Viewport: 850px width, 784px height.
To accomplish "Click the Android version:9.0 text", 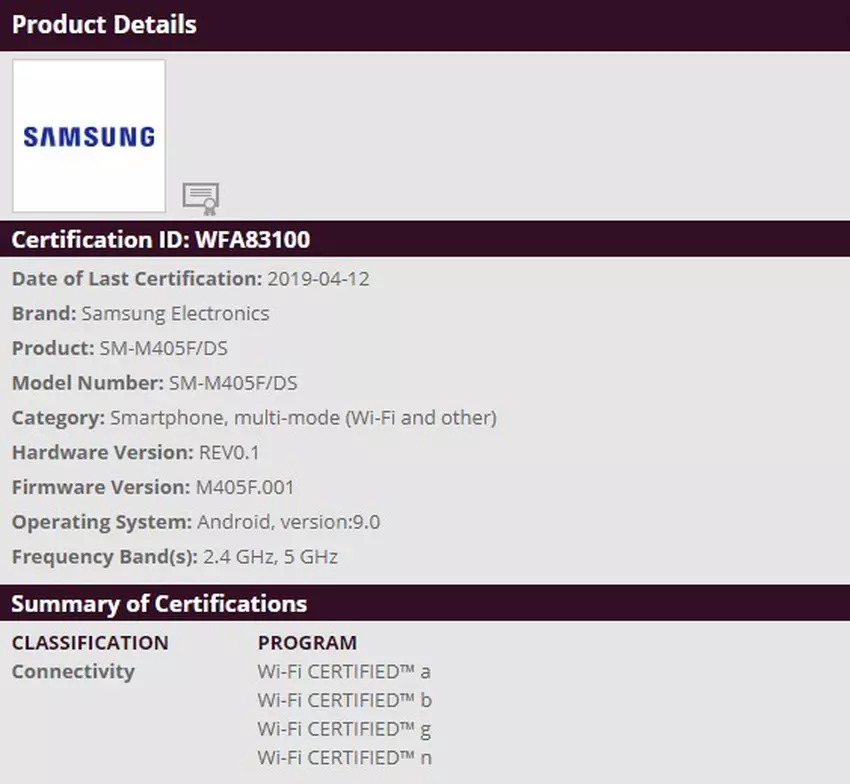I will tap(288, 522).
